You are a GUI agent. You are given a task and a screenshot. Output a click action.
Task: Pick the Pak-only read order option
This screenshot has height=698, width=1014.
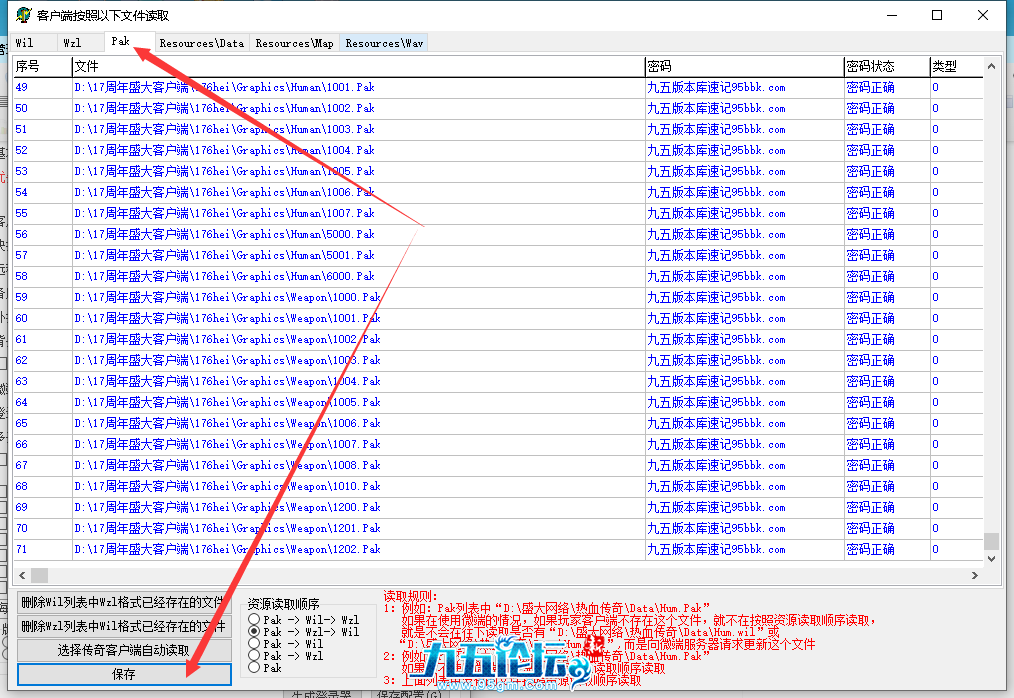(x=254, y=667)
